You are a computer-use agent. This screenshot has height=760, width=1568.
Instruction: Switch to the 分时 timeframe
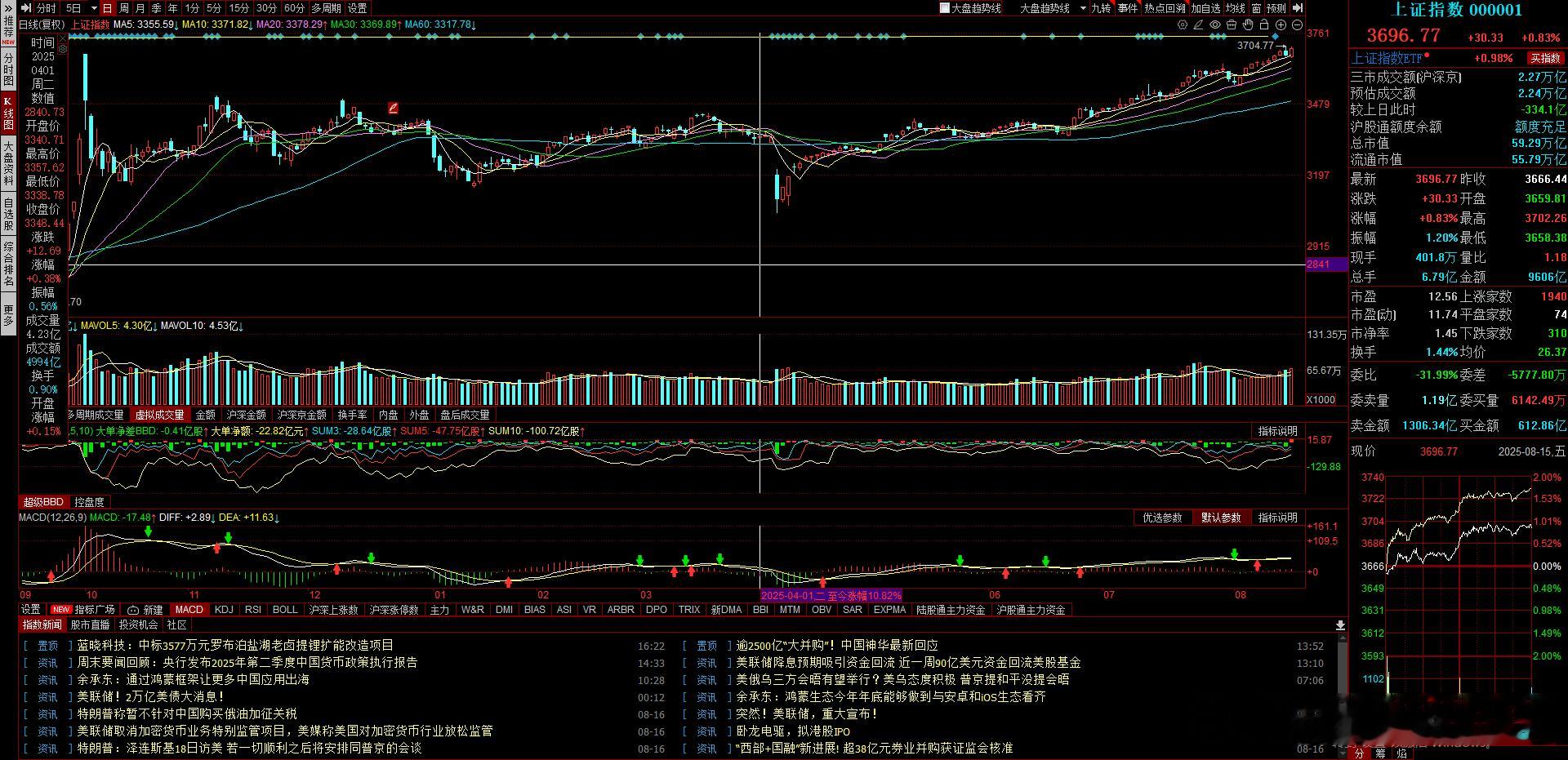pos(47,8)
